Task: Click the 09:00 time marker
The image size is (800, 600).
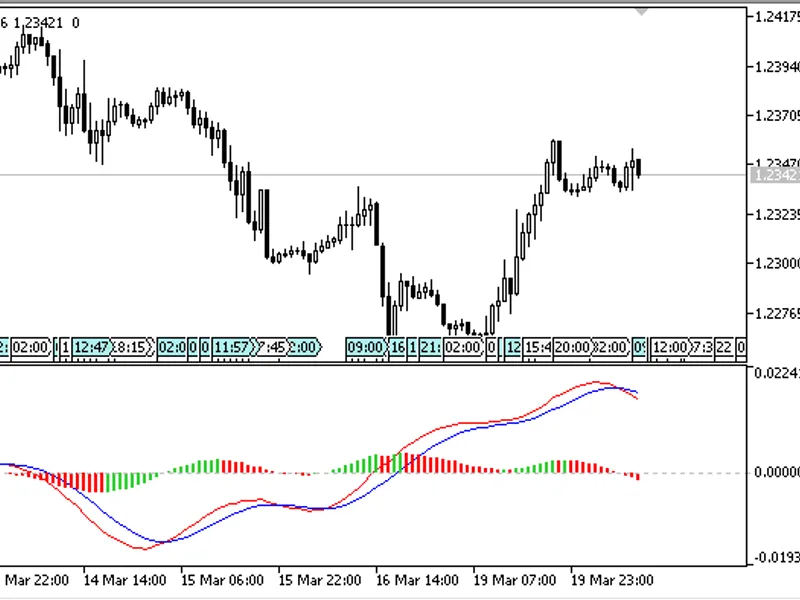Action: click(365, 347)
